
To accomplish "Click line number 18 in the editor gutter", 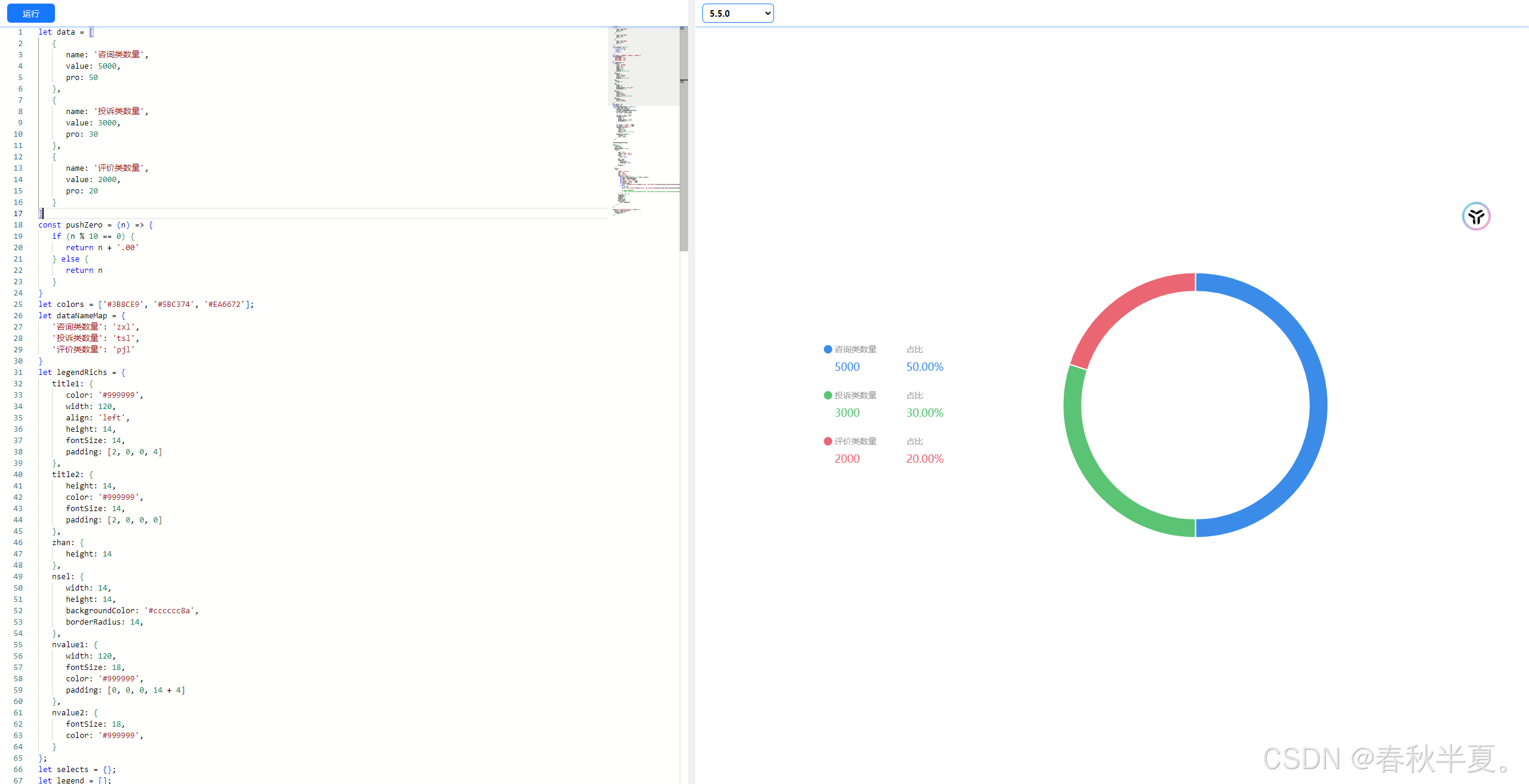I will 17,225.
